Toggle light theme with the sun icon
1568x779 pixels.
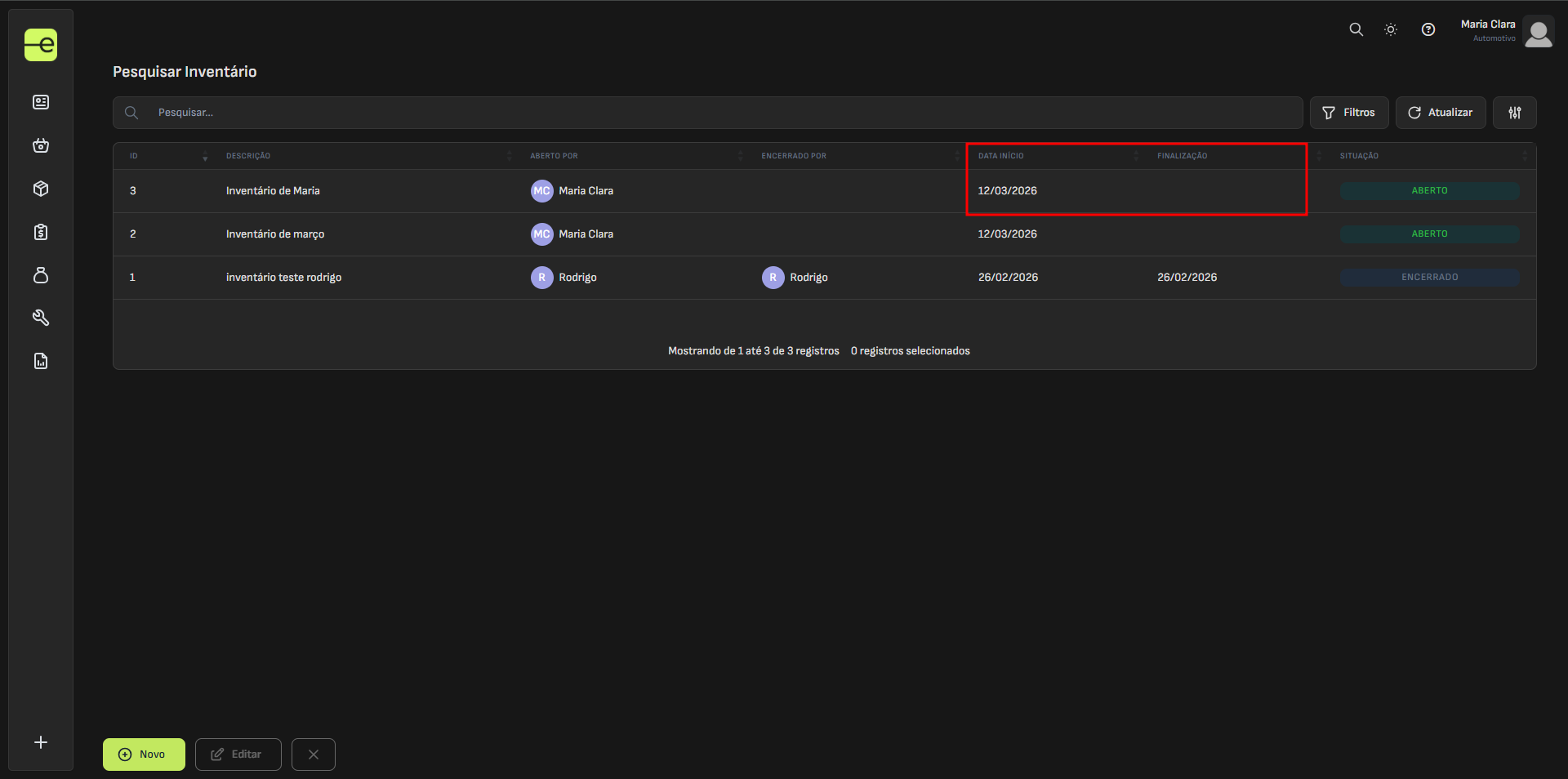click(x=1391, y=29)
